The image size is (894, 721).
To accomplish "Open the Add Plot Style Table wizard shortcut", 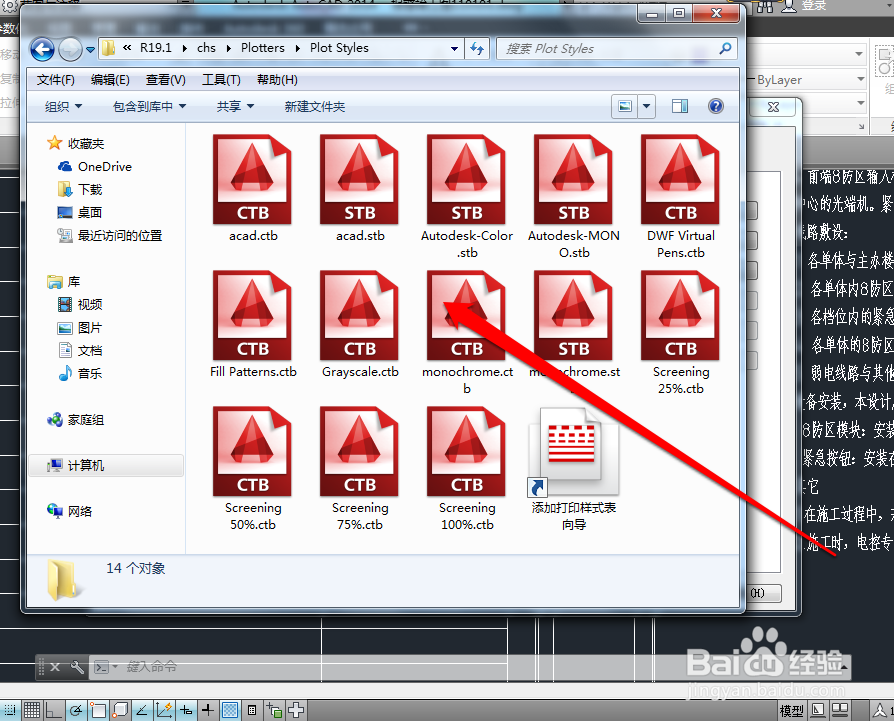I will point(574,469).
